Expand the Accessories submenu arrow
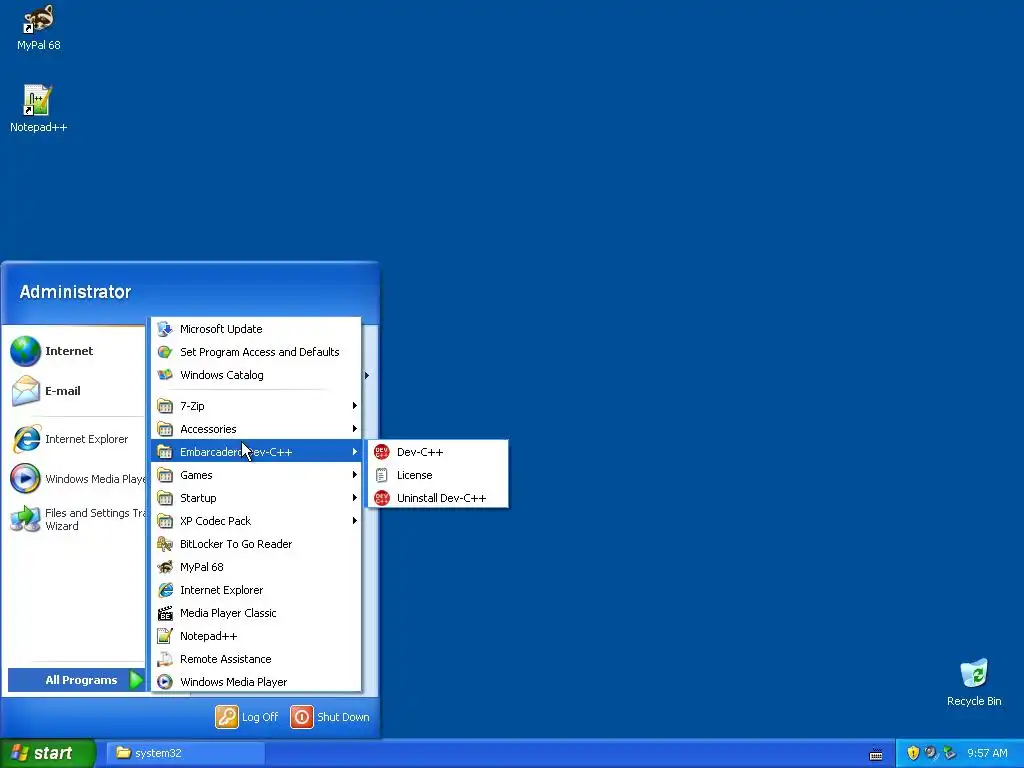1024x768 pixels. click(355, 428)
